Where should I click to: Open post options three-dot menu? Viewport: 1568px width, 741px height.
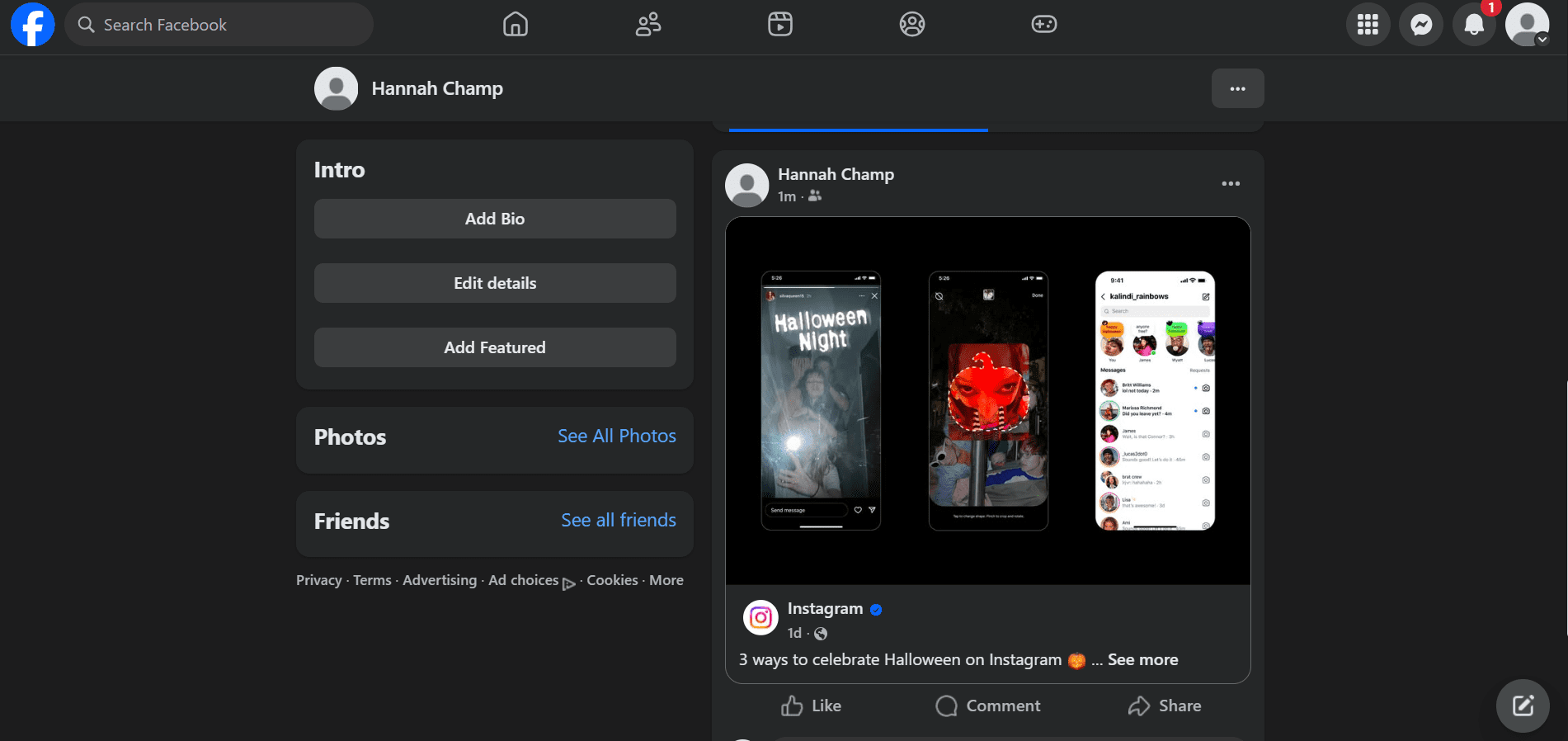coord(1231,184)
